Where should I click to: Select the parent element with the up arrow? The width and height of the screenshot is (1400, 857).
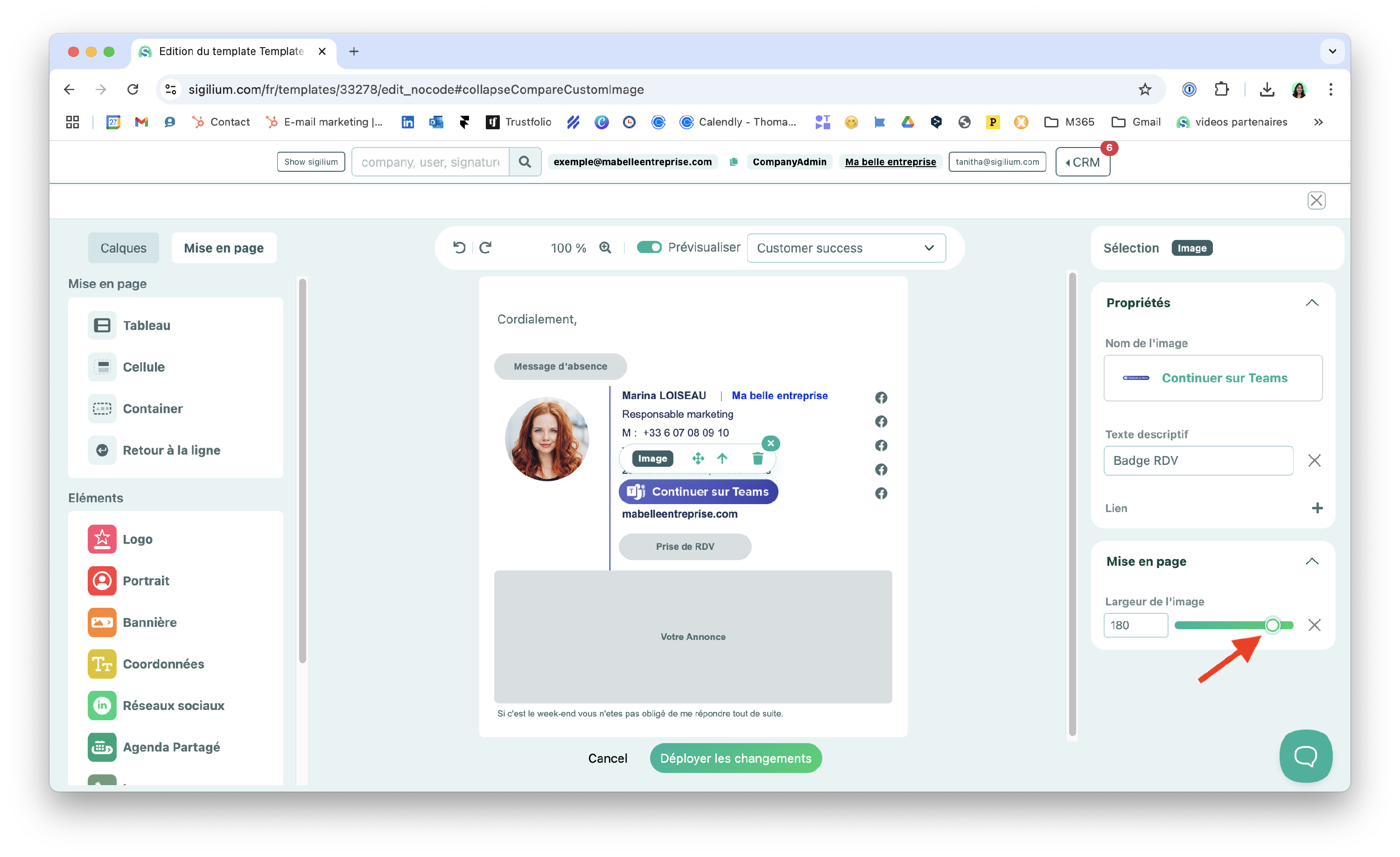click(x=722, y=458)
